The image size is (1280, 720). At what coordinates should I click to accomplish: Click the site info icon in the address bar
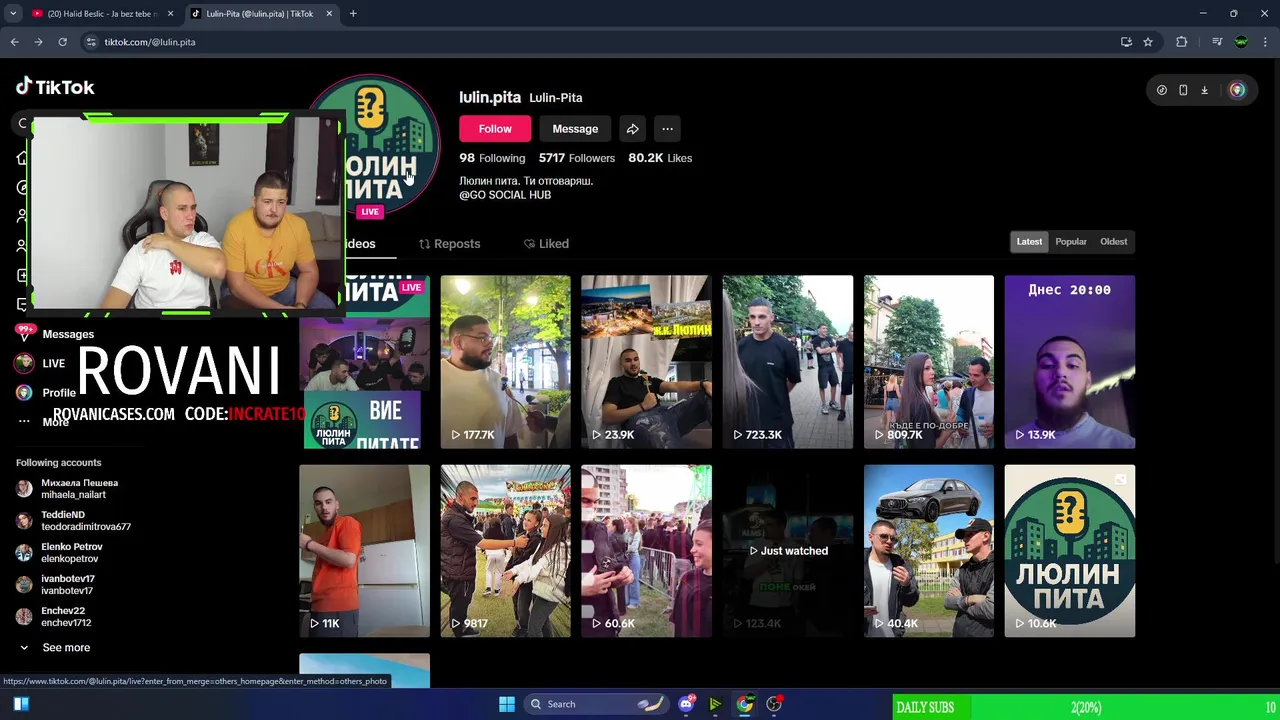click(x=91, y=42)
